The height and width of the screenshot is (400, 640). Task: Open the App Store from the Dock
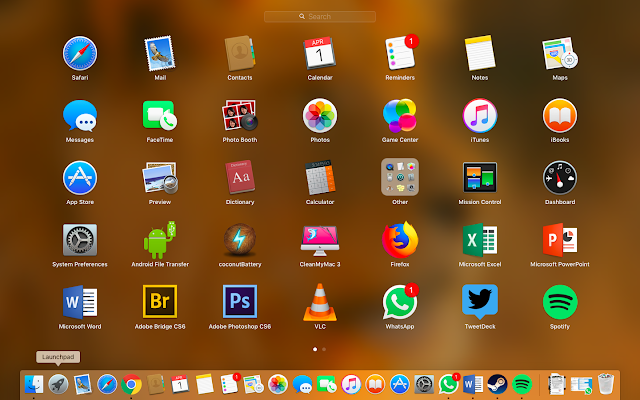coord(400,384)
